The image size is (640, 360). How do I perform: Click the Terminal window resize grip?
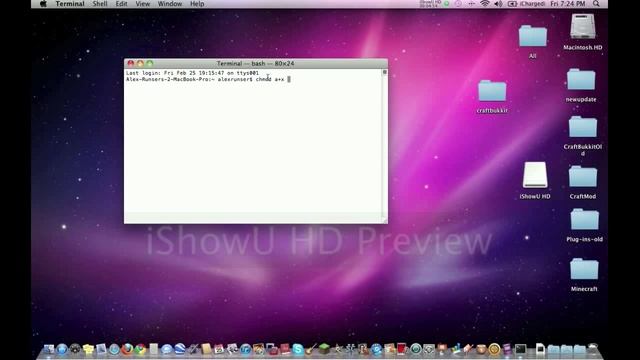[x=384, y=220]
